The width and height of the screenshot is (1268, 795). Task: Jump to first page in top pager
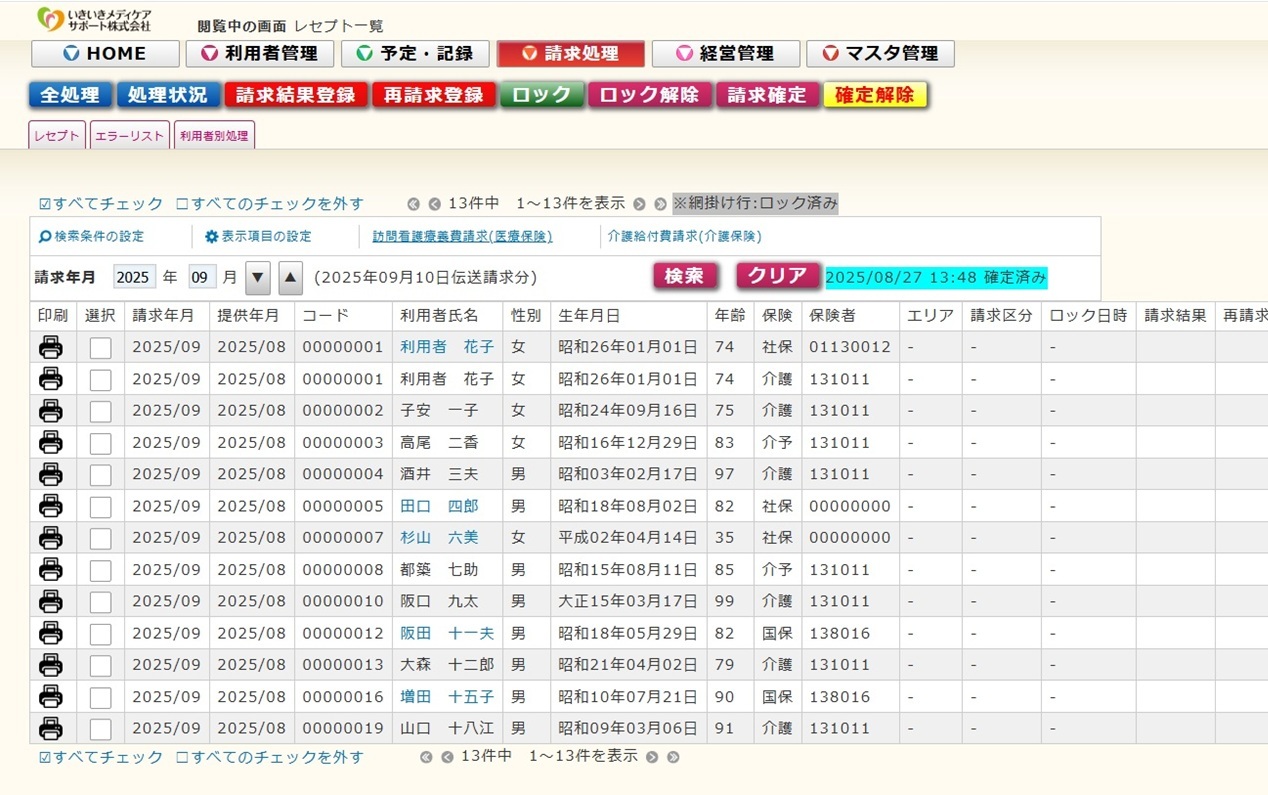413,204
